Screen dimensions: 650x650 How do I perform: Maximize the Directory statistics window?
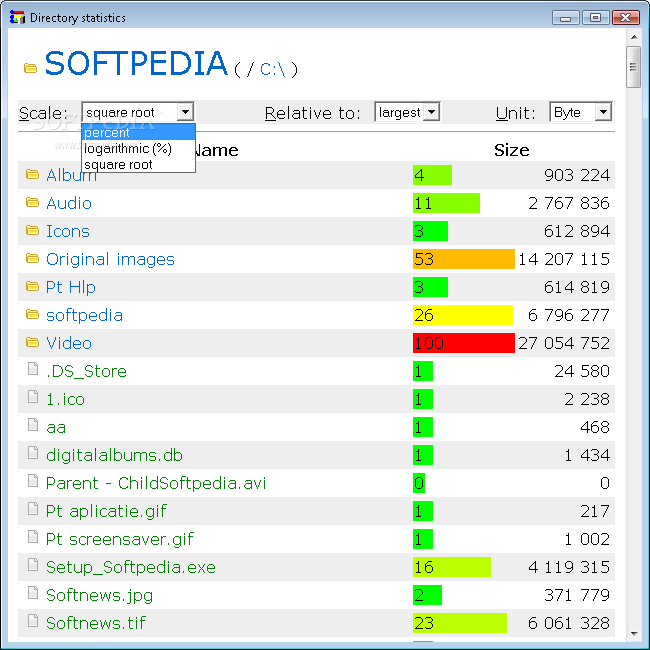coord(595,17)
